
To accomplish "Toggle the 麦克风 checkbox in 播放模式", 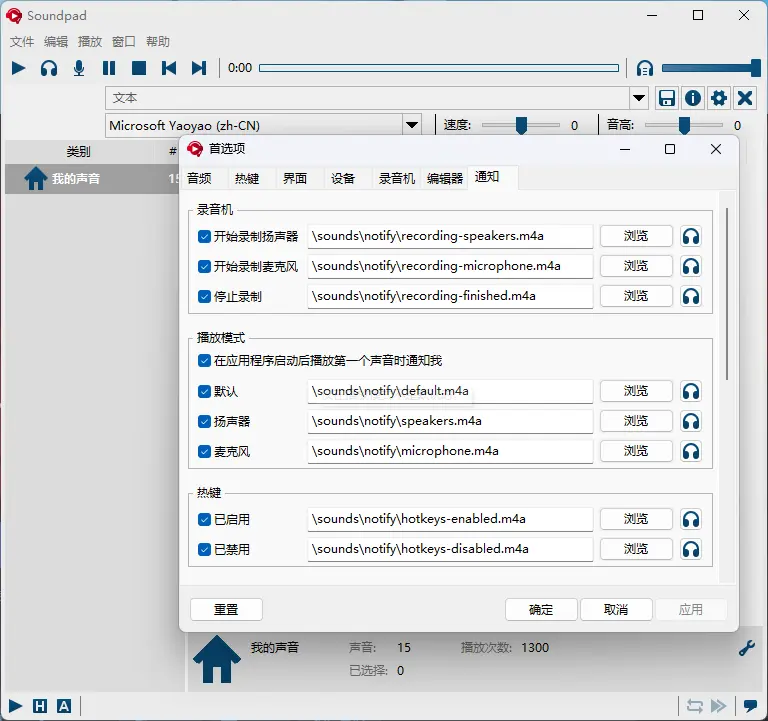I will pos(204,451).
